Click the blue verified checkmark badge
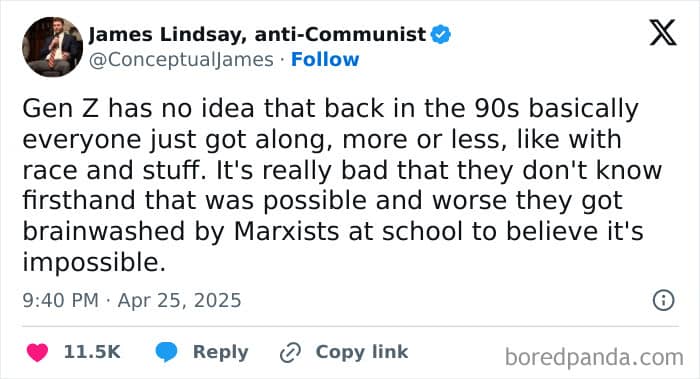This screenshot has width=700, height=379. (x=441, y=34)
